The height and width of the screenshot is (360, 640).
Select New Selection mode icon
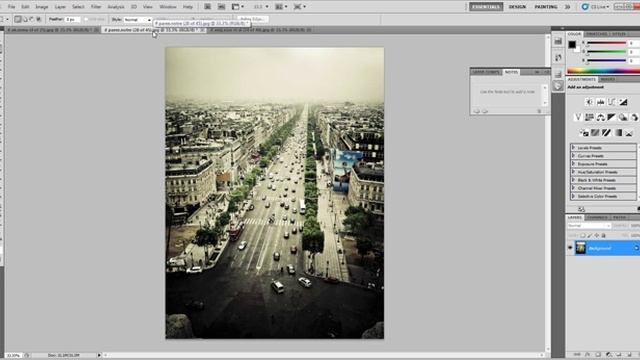[18, 19]
